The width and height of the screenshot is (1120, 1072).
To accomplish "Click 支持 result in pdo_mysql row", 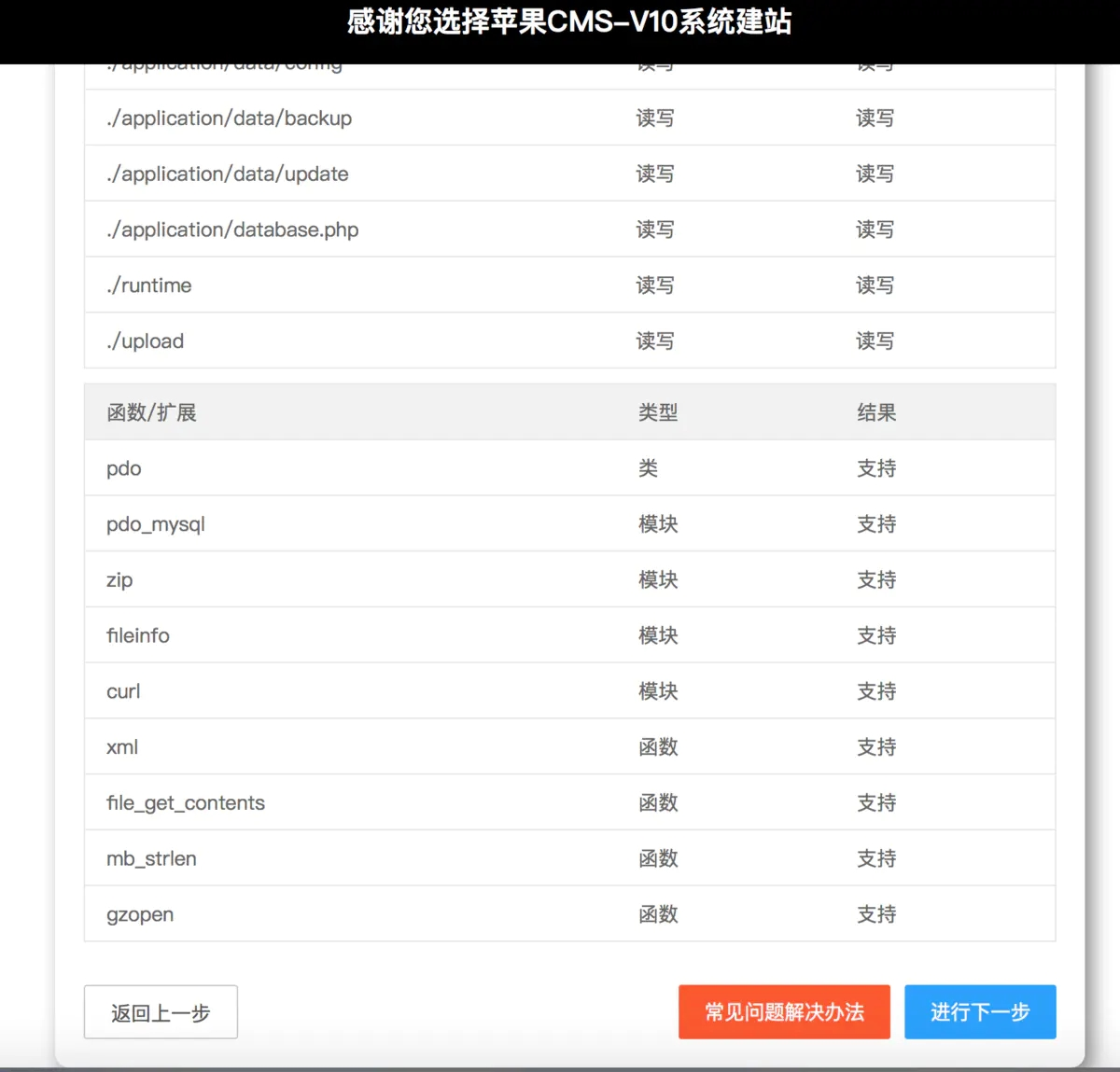I will 876,524.
